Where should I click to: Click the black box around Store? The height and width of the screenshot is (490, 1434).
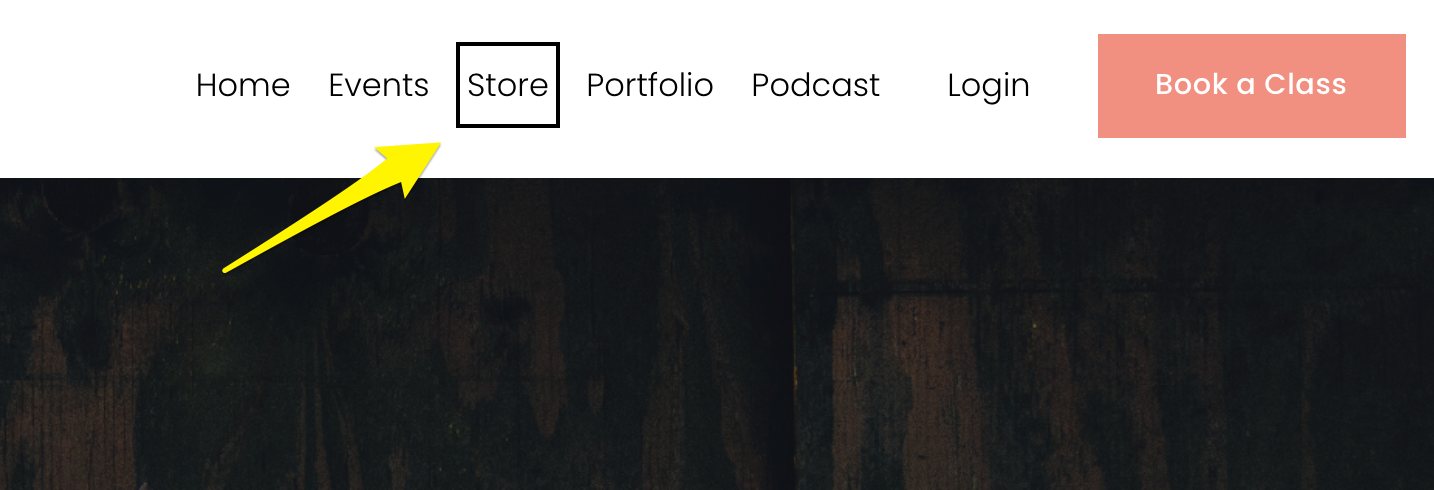[508, 85]
